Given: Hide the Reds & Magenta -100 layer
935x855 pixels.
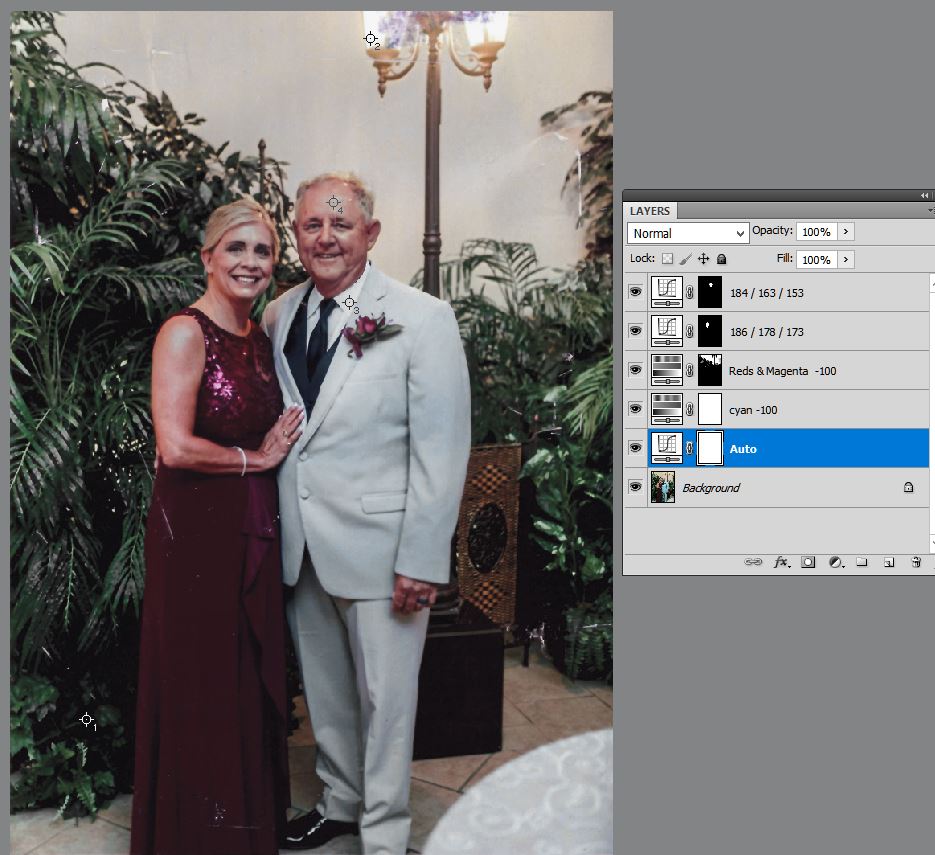Looking at the screenshot, I should [x=636, y=370].
